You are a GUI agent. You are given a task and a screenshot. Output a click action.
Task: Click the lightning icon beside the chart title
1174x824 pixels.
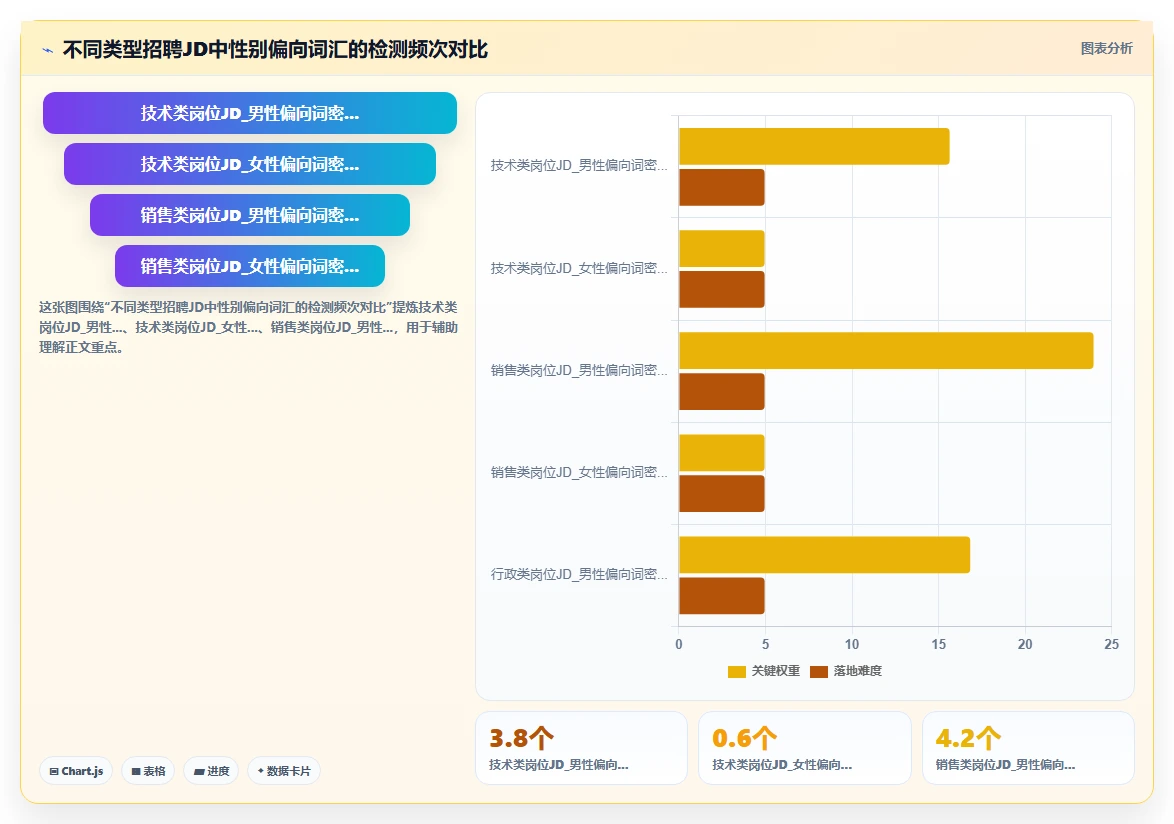click(48, 50)
